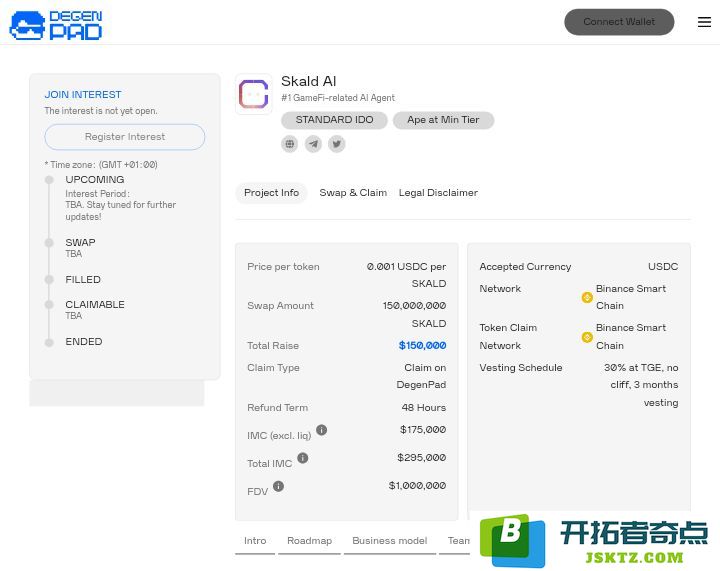
Task: Click the JOIN INTEREST heading
Action: [x=83, y=95]
